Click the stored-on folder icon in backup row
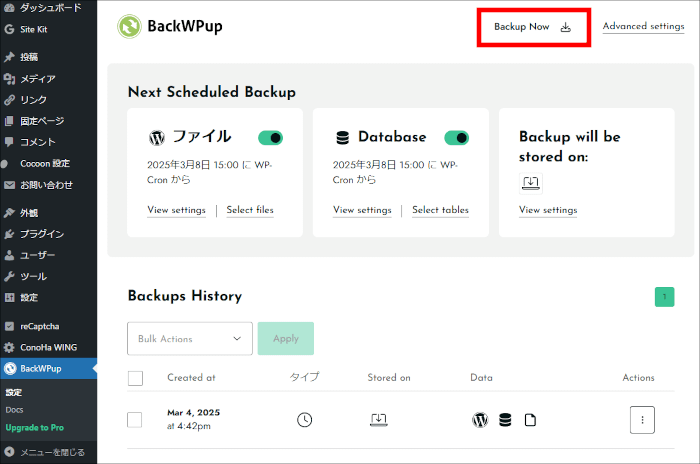The height and width of the screenshot is (464, 700). pyautogui.click(x=379, y=420)
